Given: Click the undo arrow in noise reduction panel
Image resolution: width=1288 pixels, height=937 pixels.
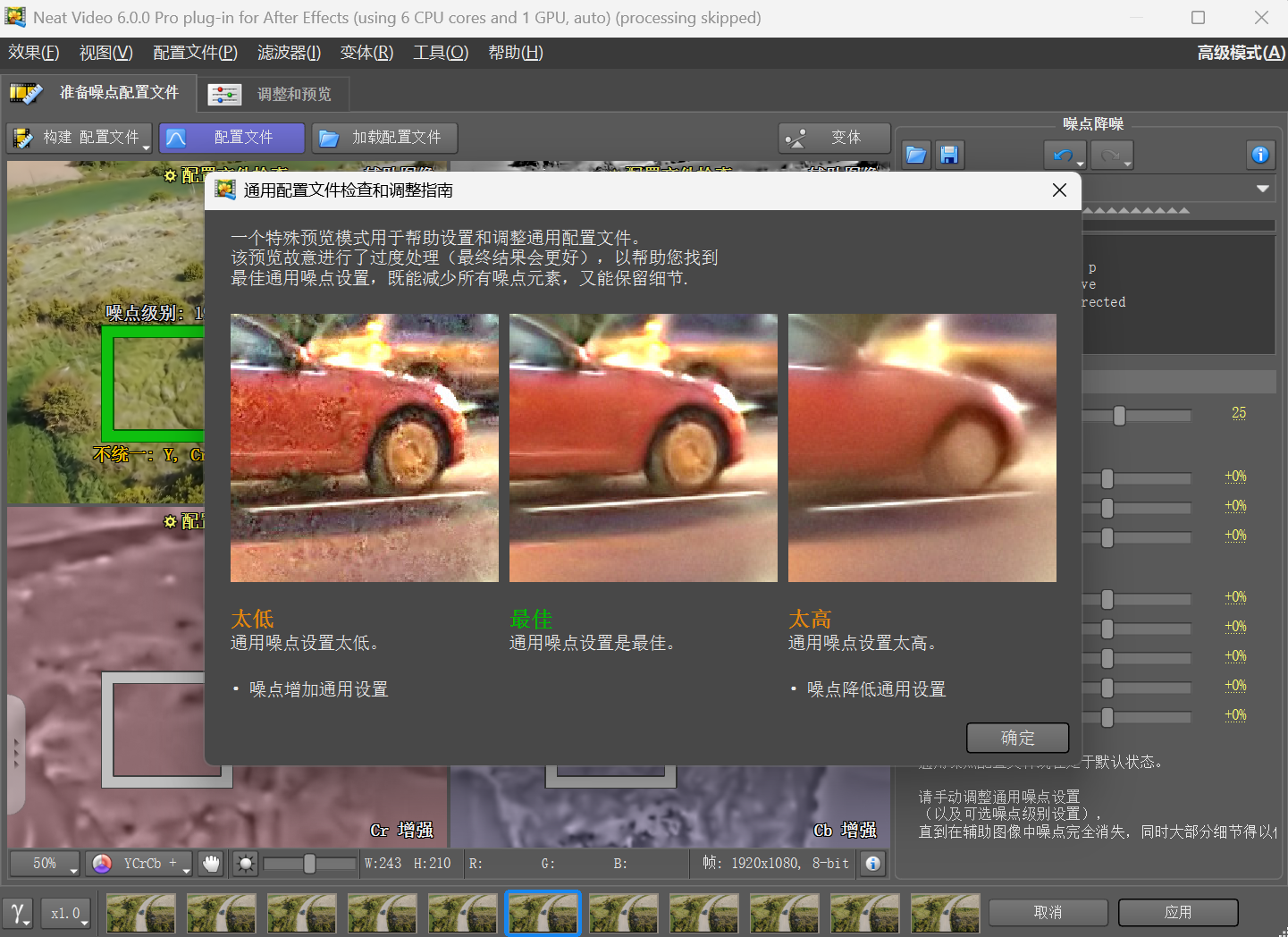Looking at the screenshot, I should [x=1063, y=155].
